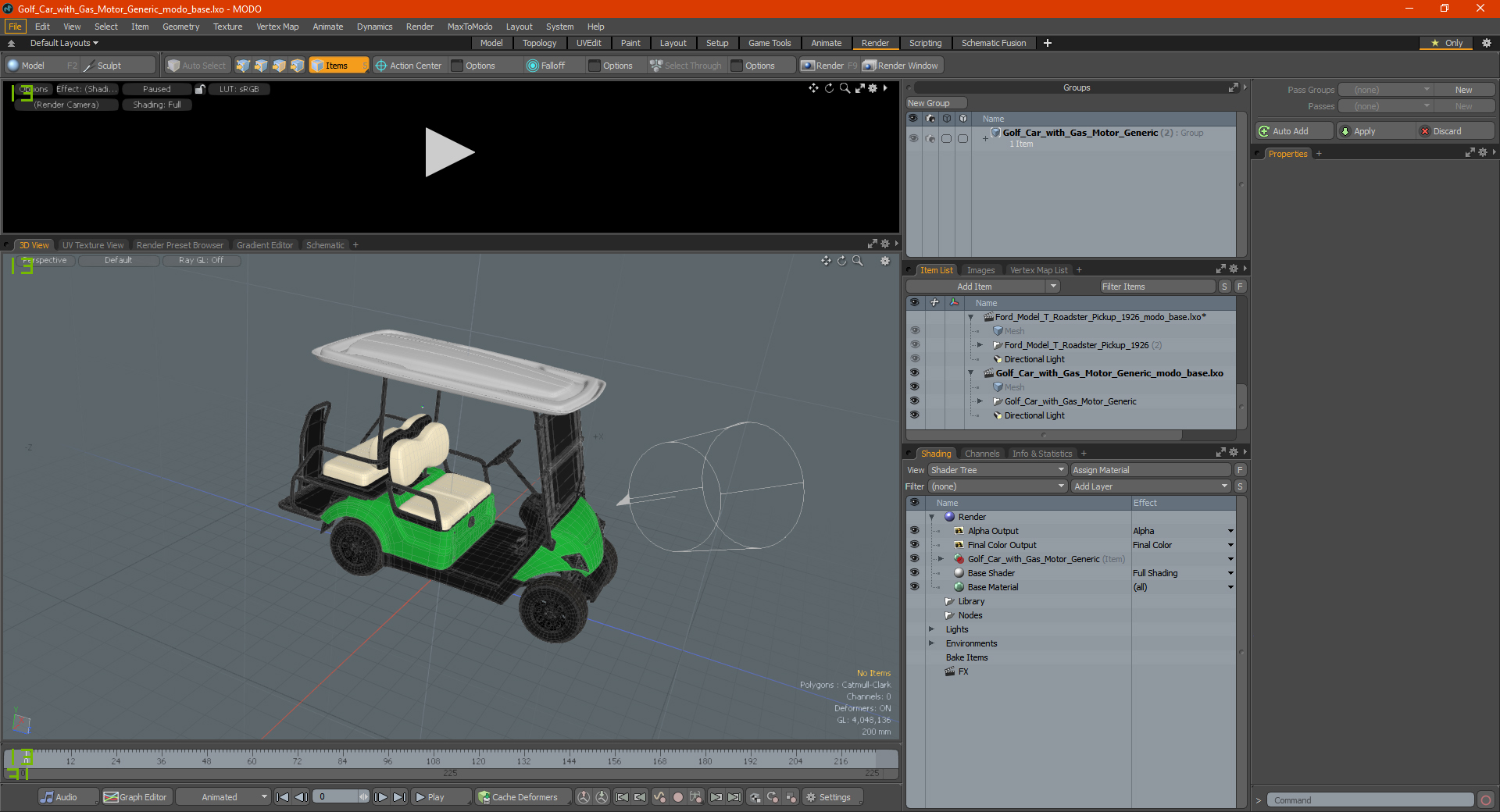Open the Add Item dropdown arrow
Image resolution: width=1500 pixels, height=812 pixels.
pyautogui.click(x=1053, y=287)
